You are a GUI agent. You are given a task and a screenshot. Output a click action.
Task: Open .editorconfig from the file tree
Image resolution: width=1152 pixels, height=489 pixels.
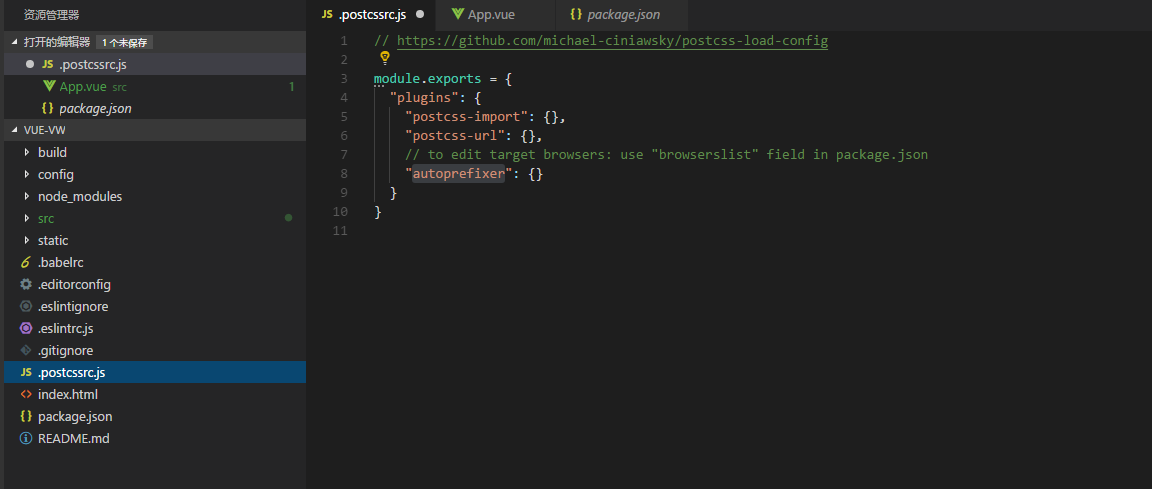tap(155, 284)
